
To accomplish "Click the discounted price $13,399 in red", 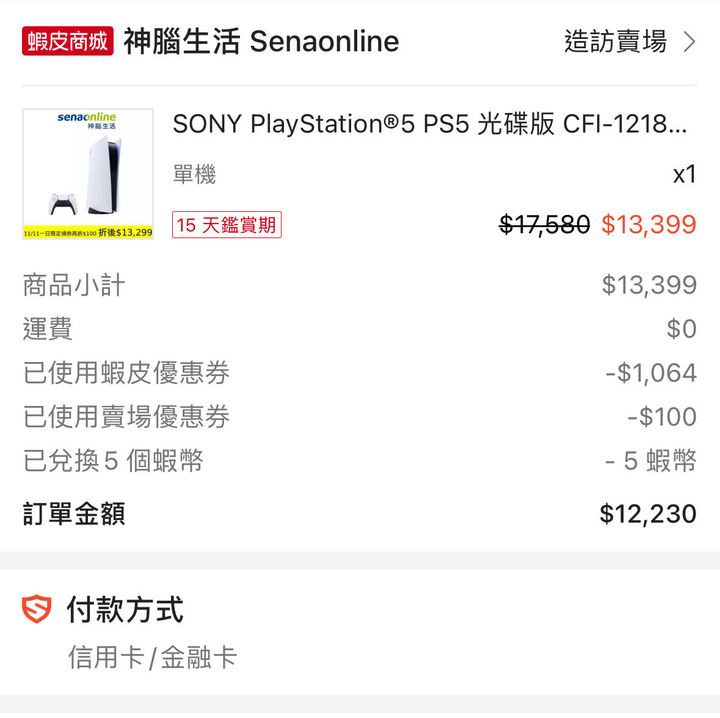I will [649, 224].
